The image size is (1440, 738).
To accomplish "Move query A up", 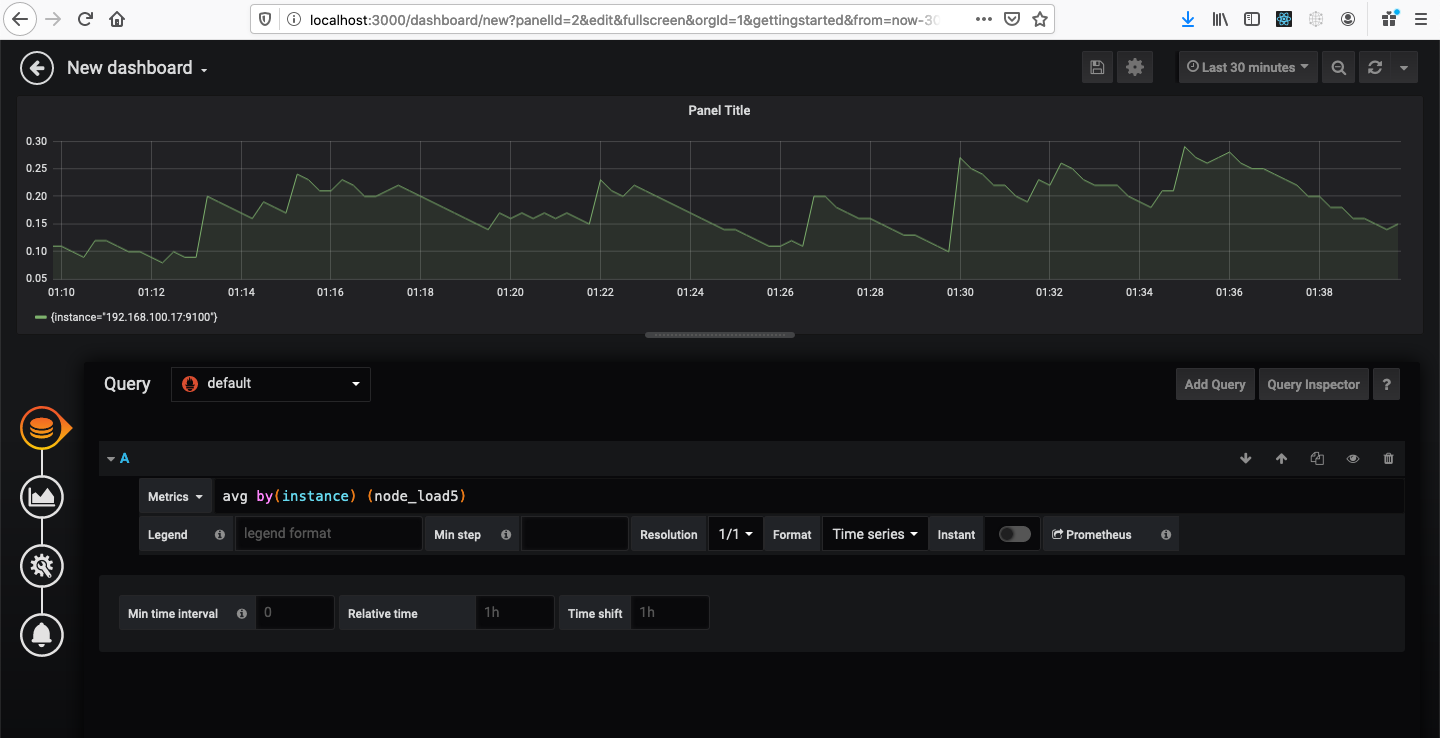I will 1281,458.
